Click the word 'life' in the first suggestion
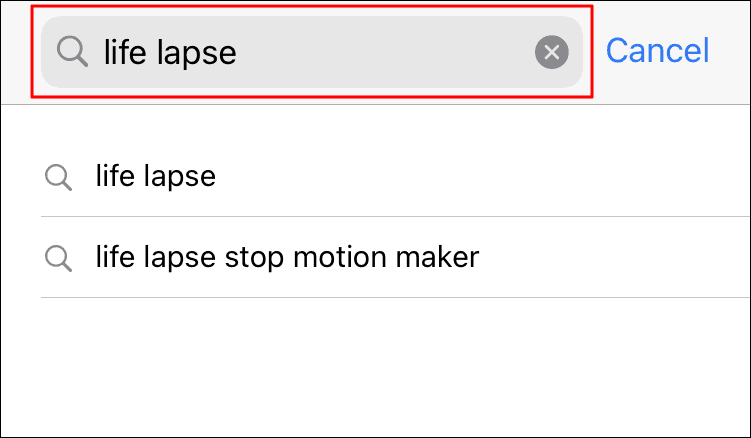 (x=115, y=176)
